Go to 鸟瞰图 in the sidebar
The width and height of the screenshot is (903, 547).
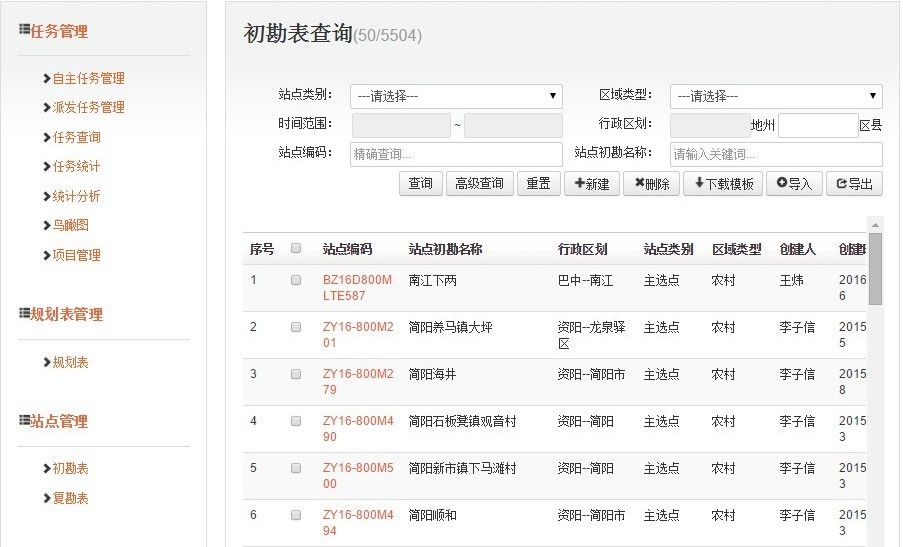tap(70, 225)
